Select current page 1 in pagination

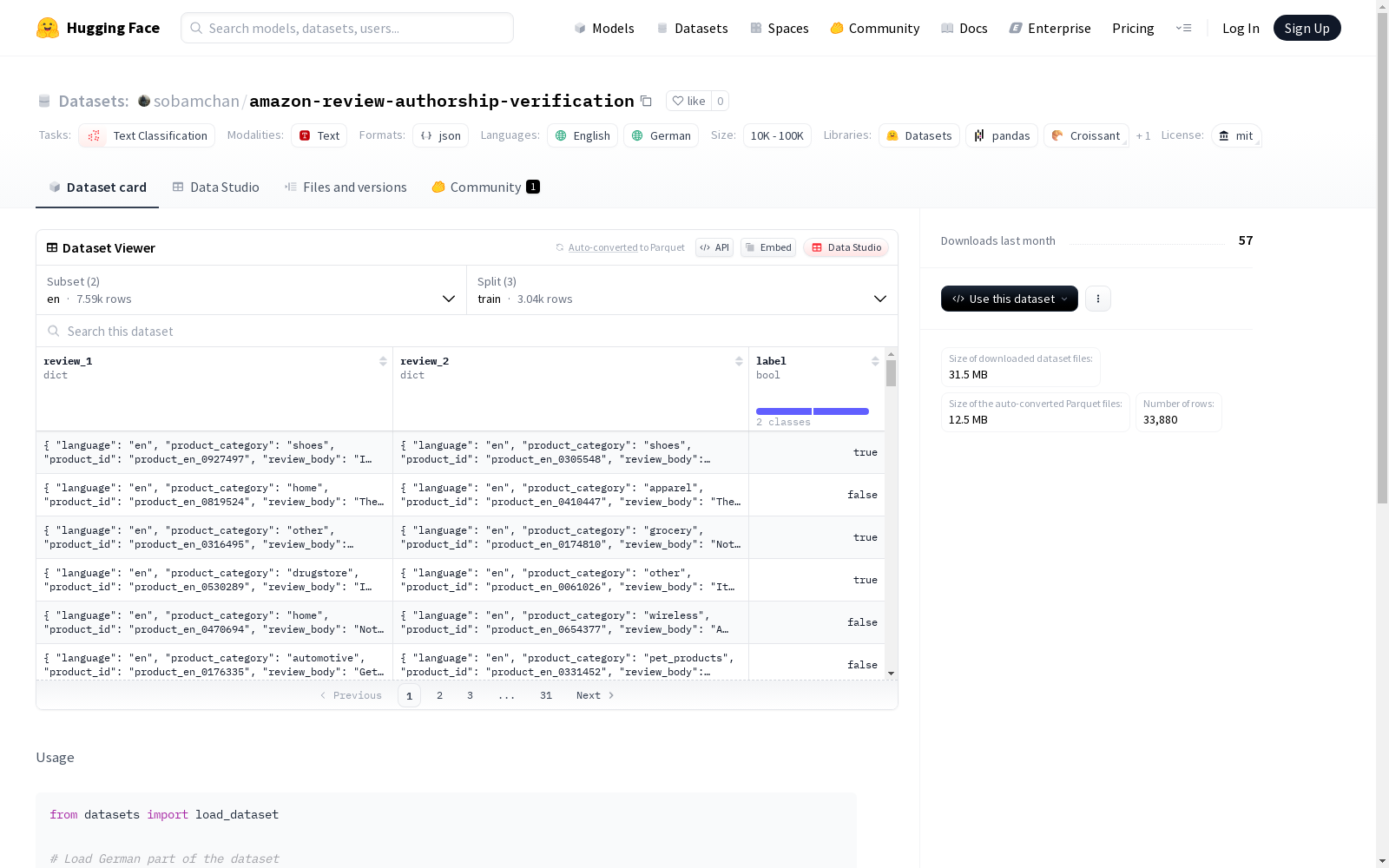click(409, 695)
